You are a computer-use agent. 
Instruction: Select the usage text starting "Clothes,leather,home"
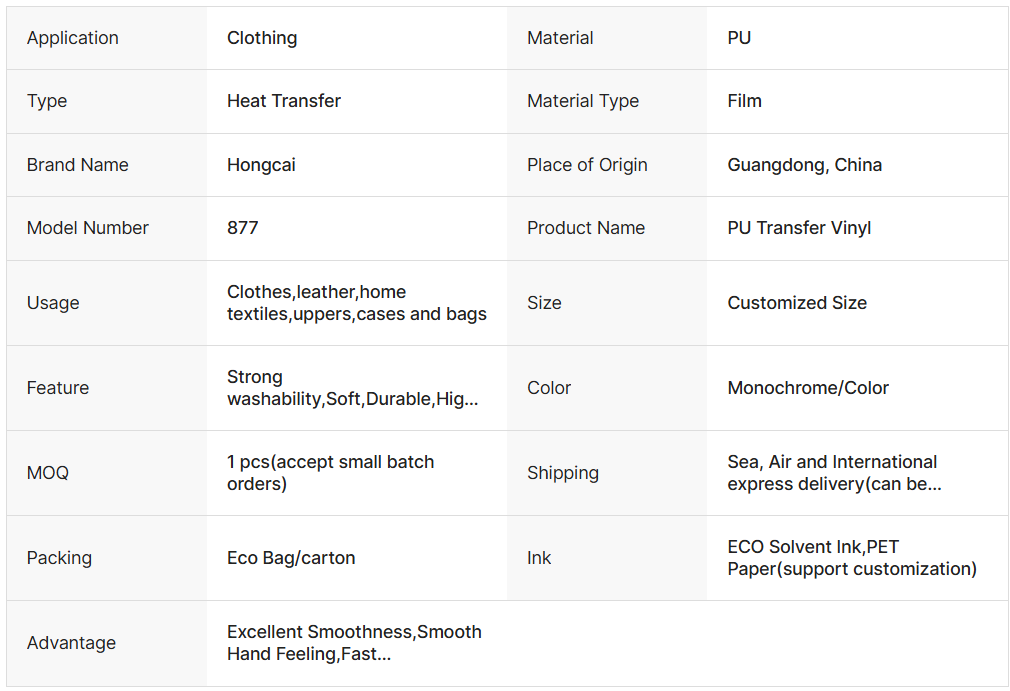coord(356,303)
